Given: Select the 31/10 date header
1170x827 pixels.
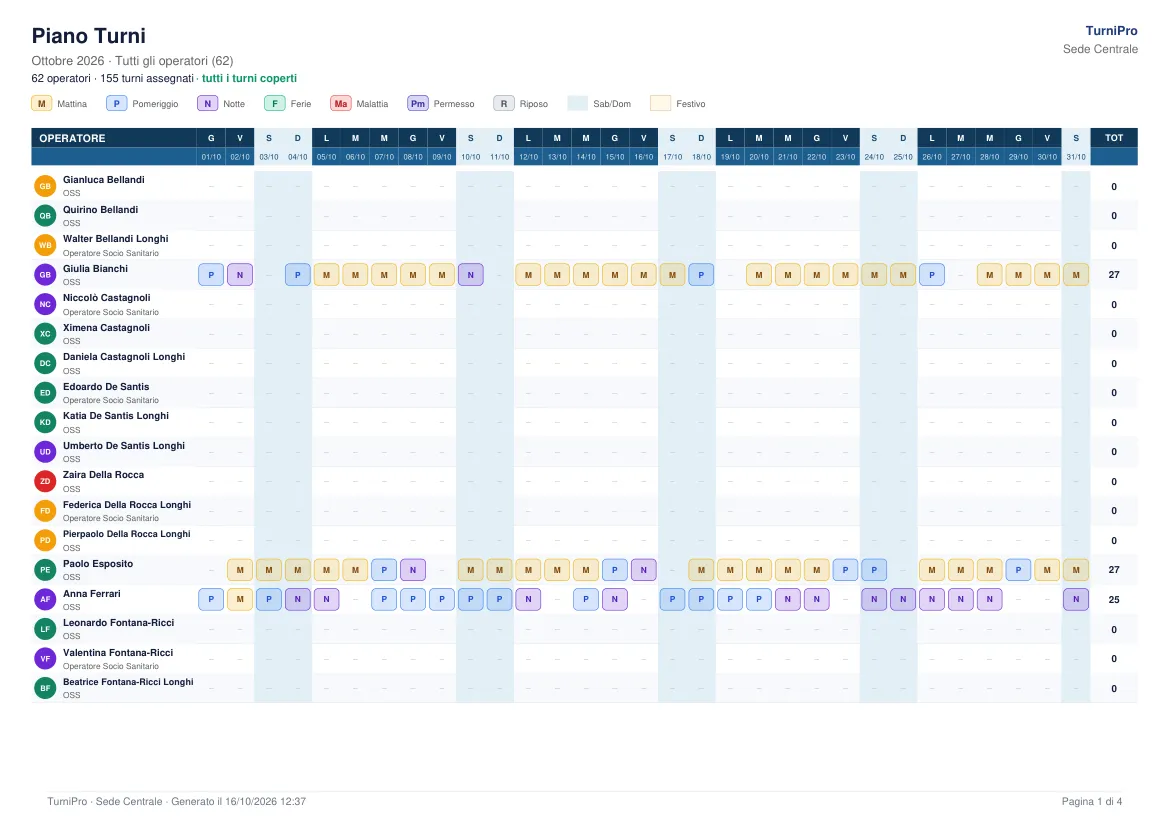Looking at the screenshot, I should point(1076,157).
